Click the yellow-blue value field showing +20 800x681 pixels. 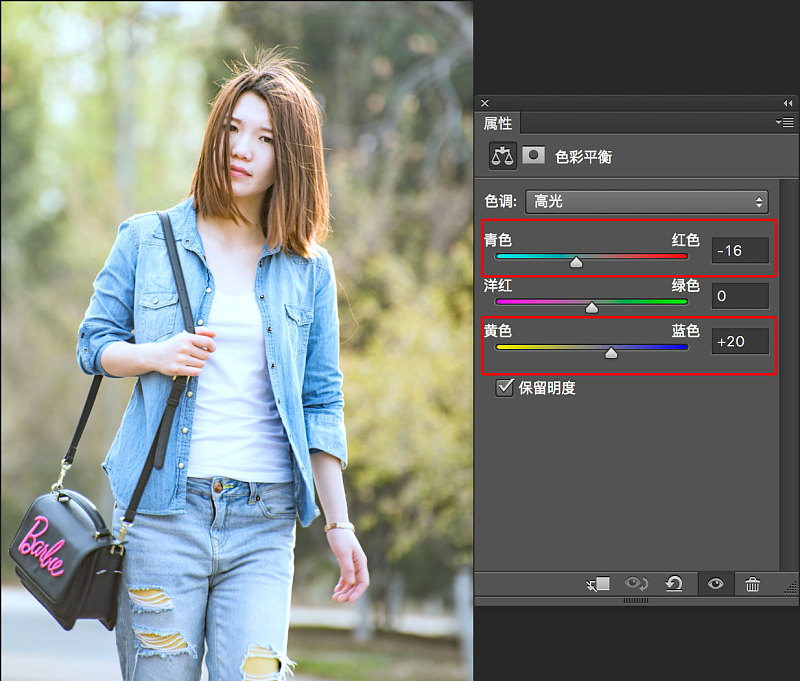tap(740, 341)
